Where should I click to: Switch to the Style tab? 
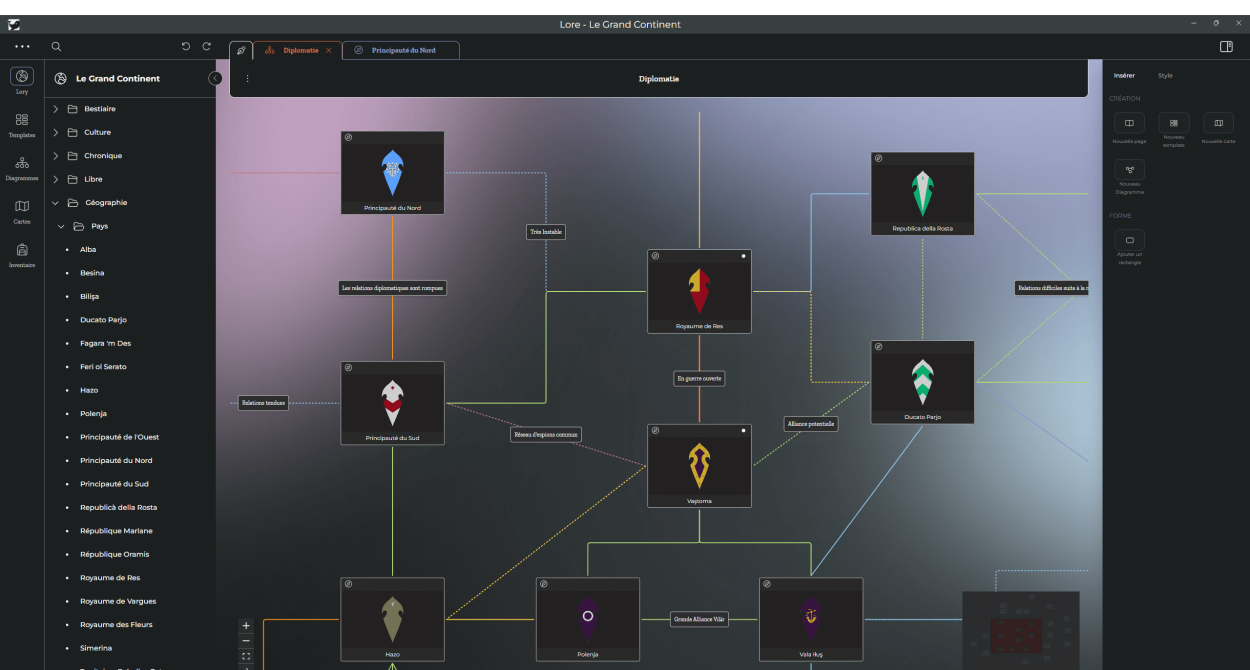1165,76
